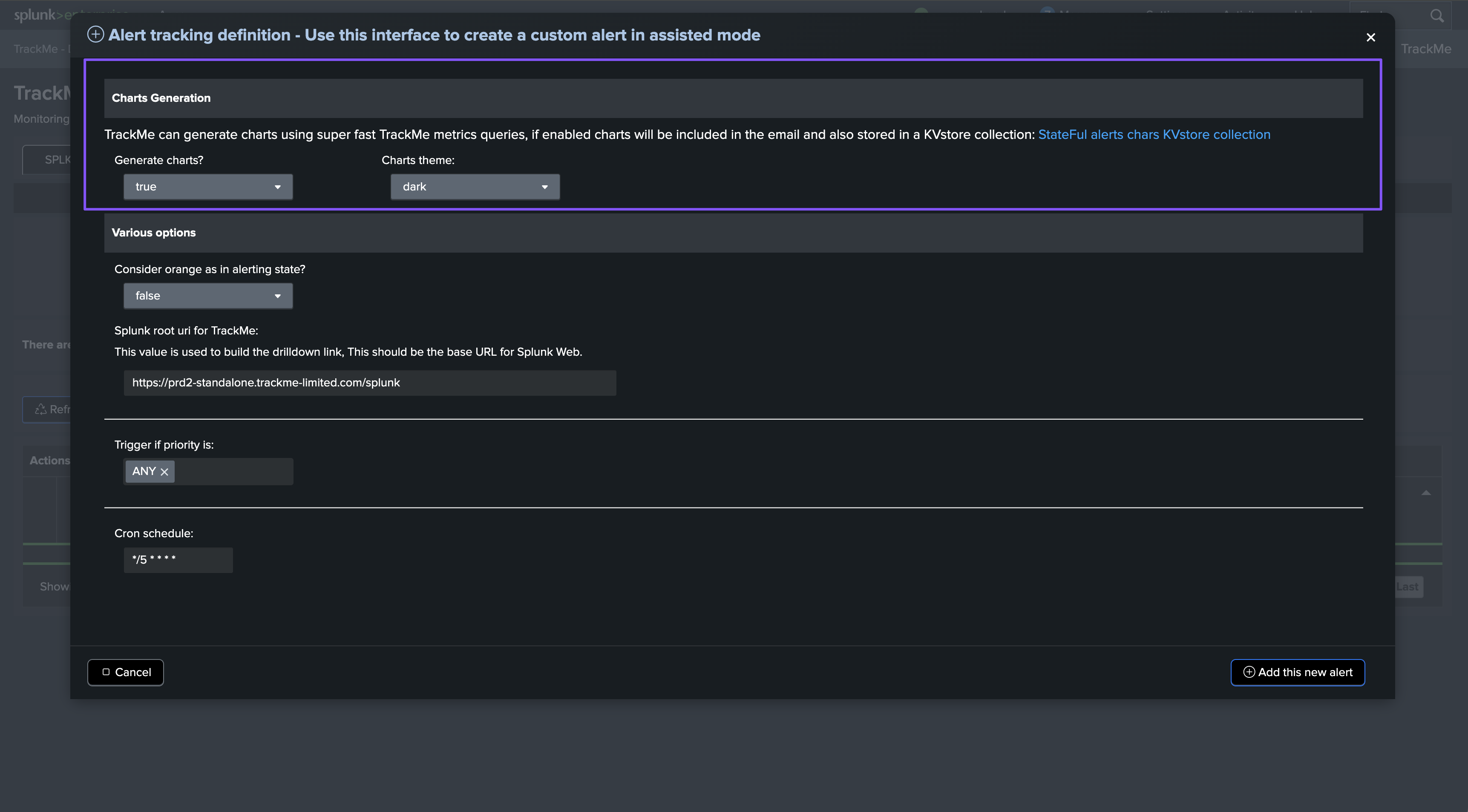Edit the Splunk root uri field
The width and height of the screenshot is (1468, 812).
(370, 383)
